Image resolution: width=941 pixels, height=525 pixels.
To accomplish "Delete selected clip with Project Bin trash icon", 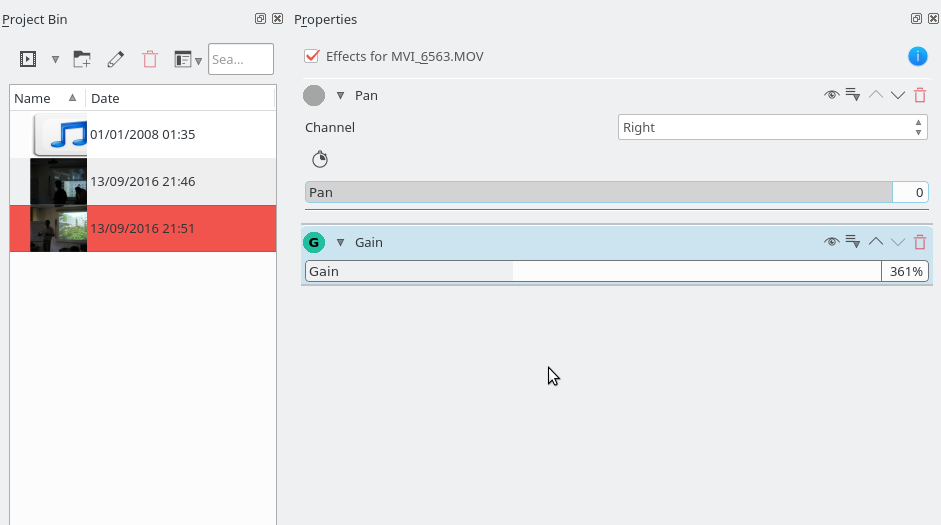I will pyautogui.click(x=150, y=59).
